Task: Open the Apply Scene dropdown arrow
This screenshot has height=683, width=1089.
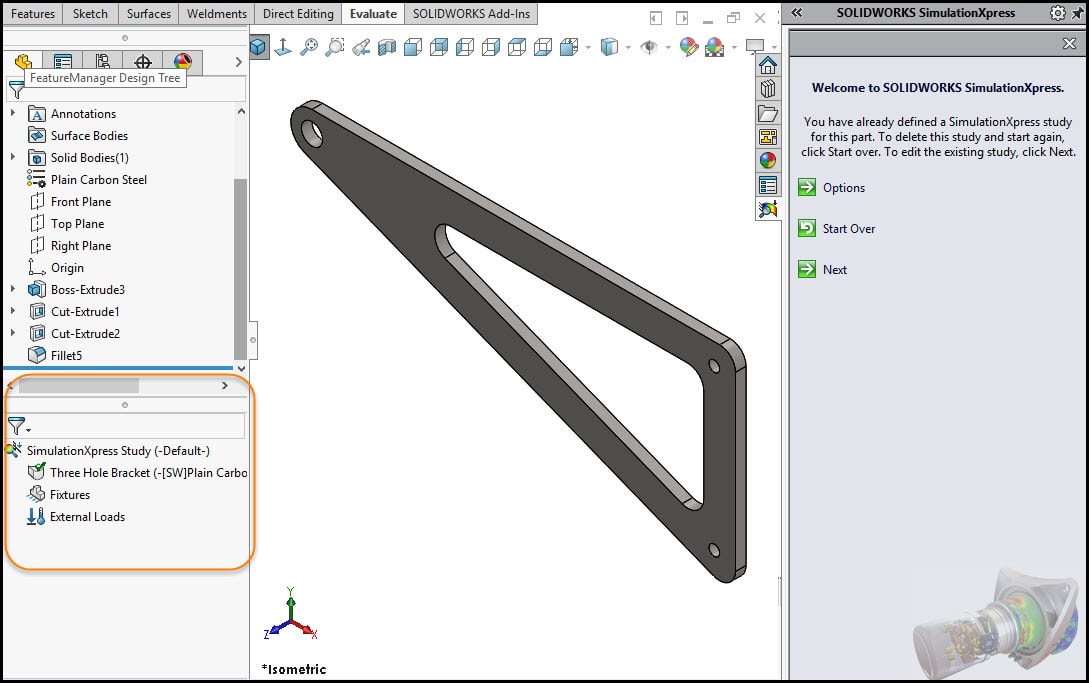Action: 734,48
